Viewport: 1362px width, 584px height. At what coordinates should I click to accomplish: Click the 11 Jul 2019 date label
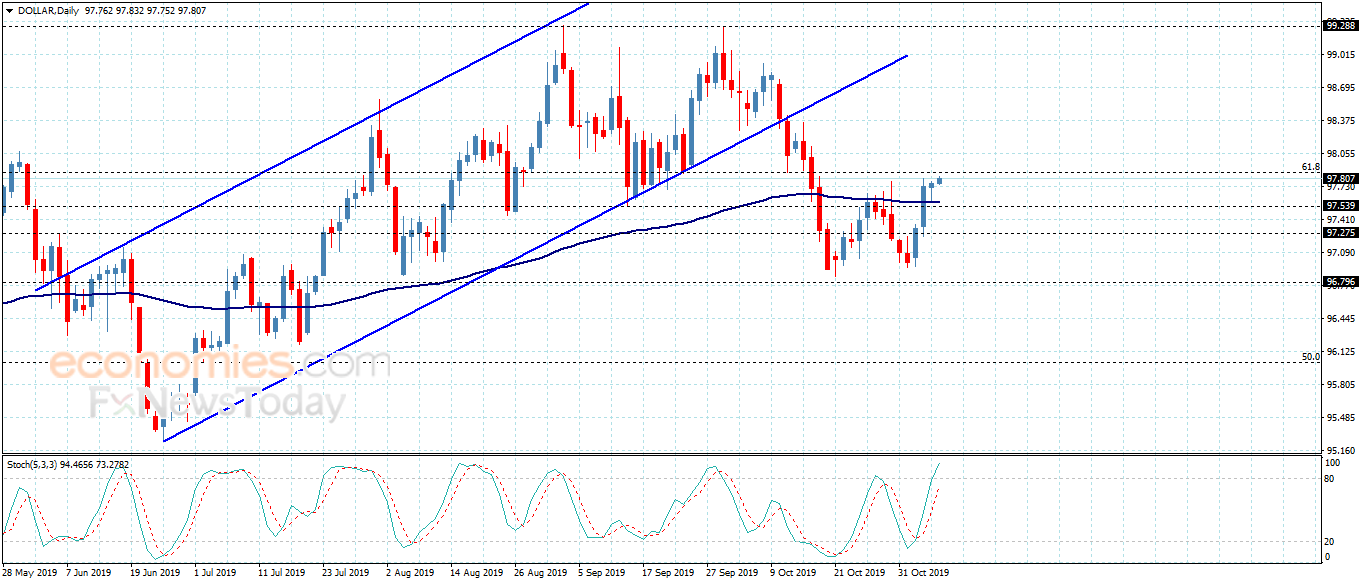[x=280, y=573]
